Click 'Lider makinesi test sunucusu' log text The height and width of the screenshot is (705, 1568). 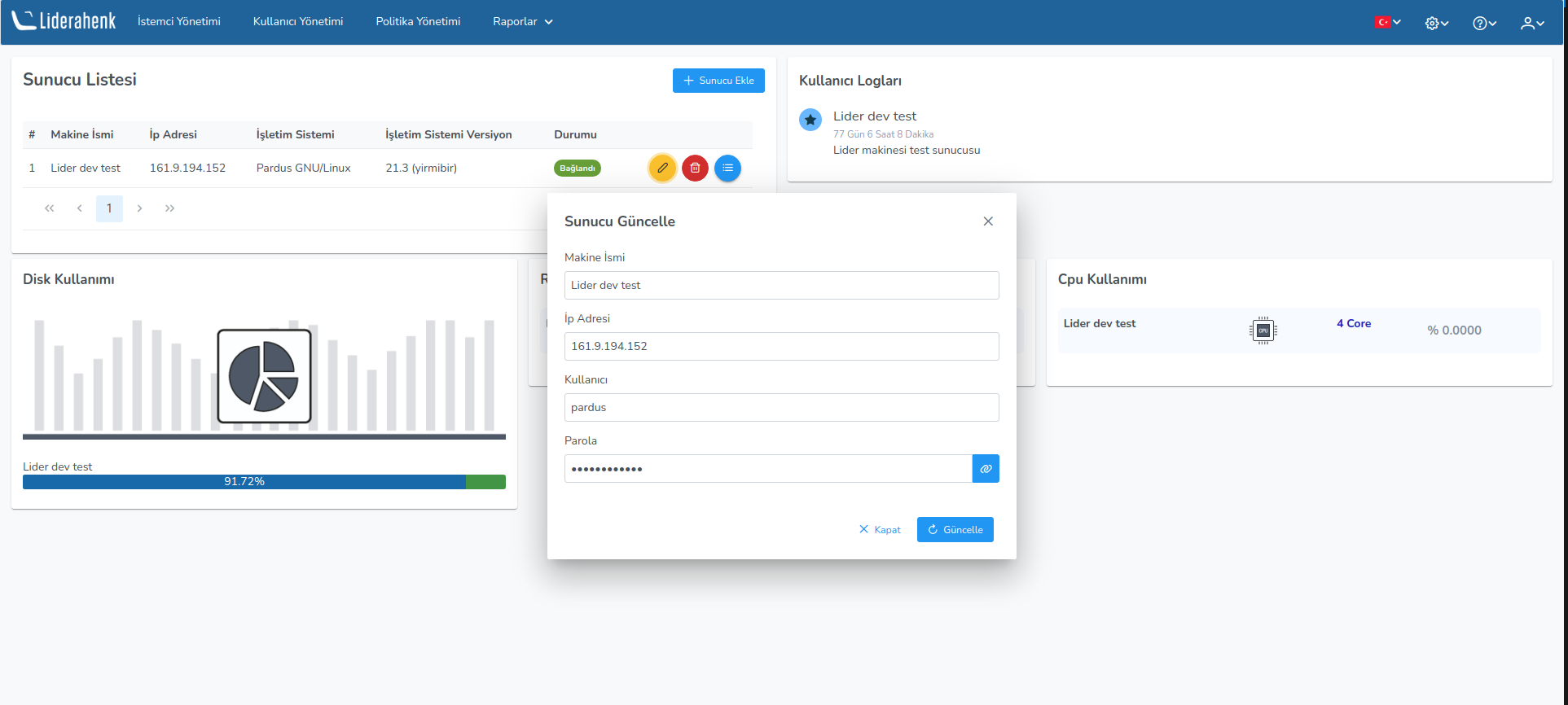pyautogui.click(x=907, y=150)
